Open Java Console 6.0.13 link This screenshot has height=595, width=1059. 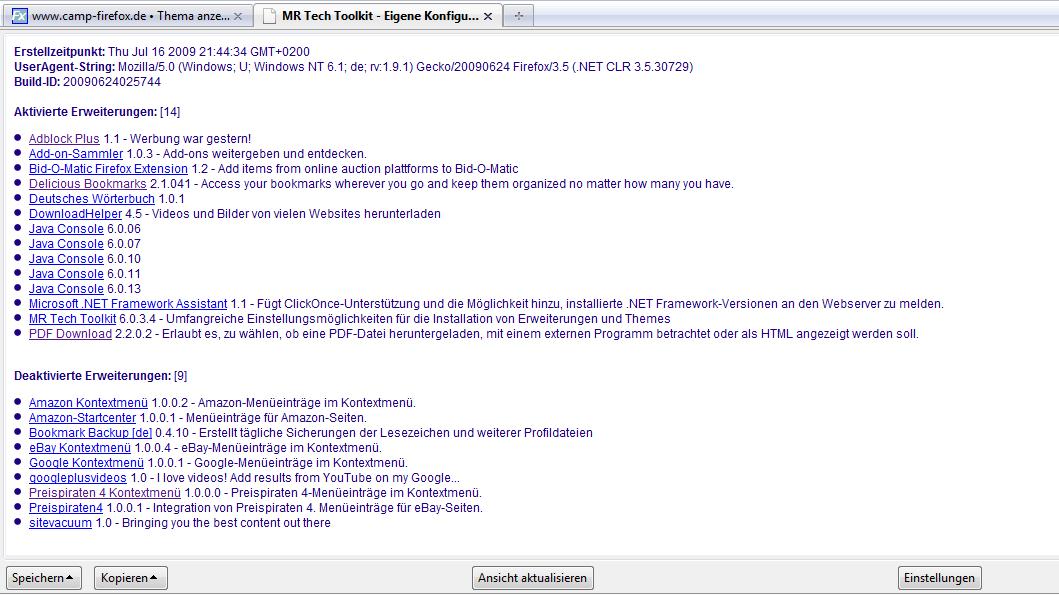click(66, 288)
